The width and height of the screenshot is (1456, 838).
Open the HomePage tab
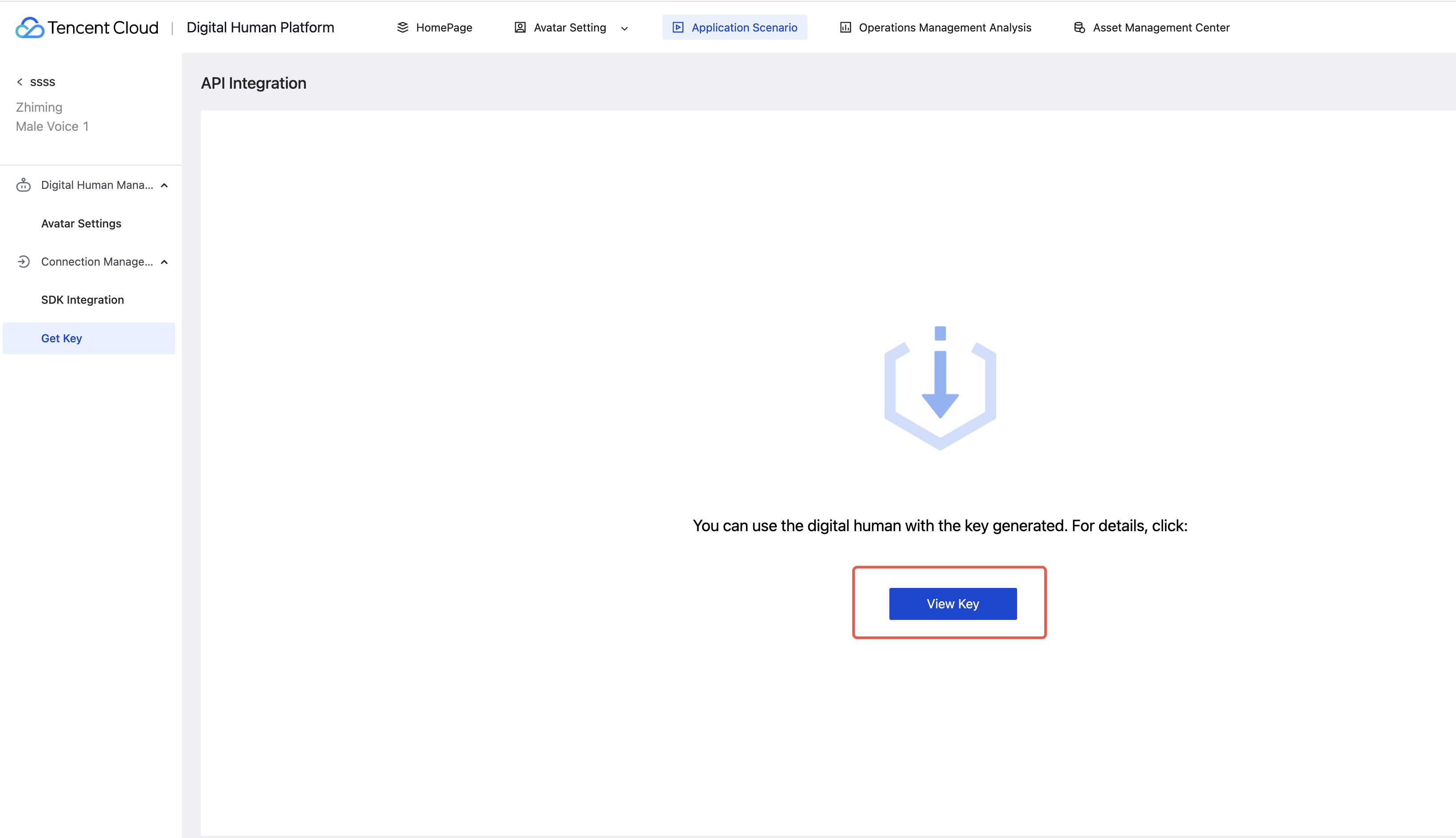[x=444, y=27]
